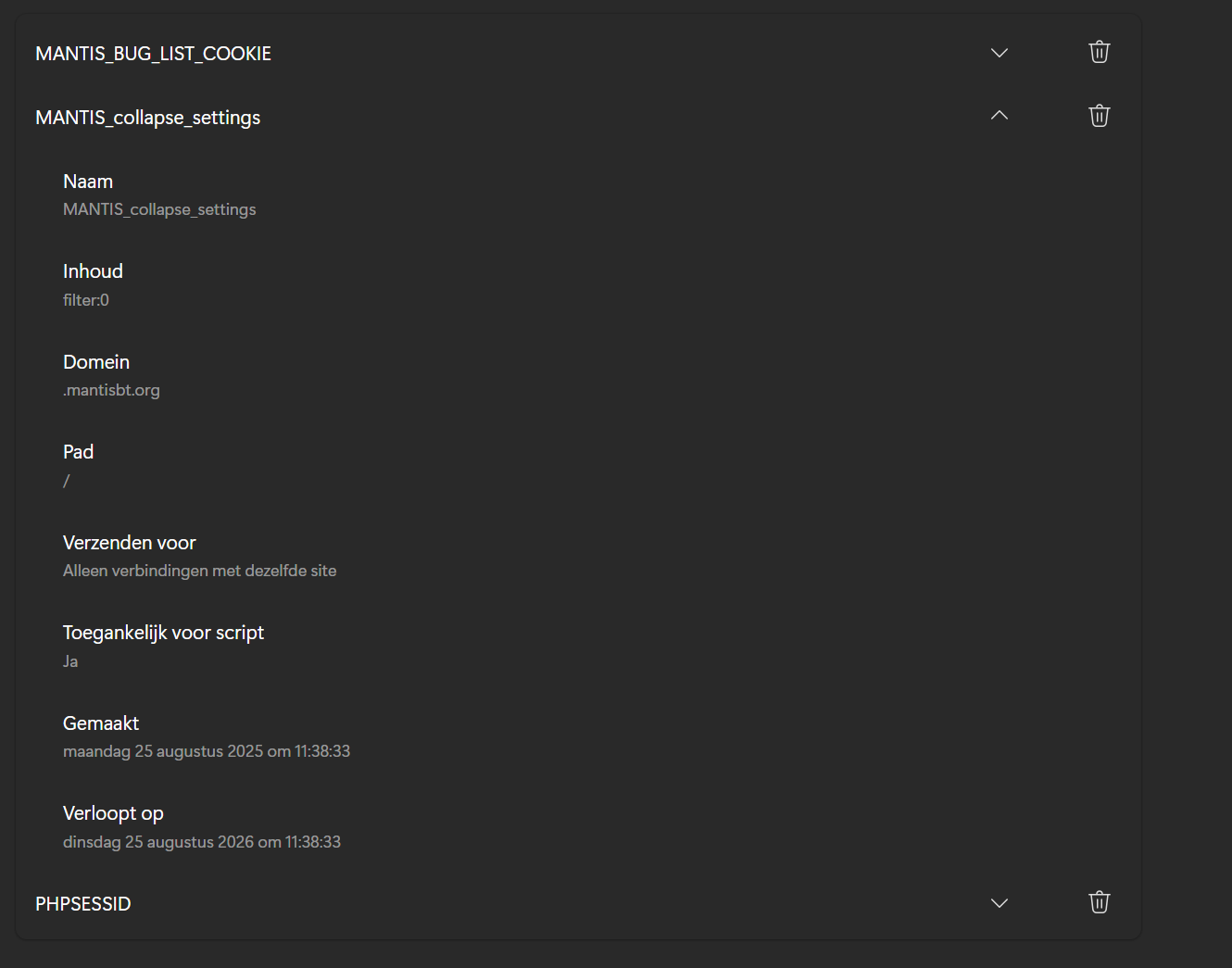Expand PHPSESSID cookie with its chevron
The height and width of the screenshot is (968, 1232).
pyautogui.click(x=999, y=903)
